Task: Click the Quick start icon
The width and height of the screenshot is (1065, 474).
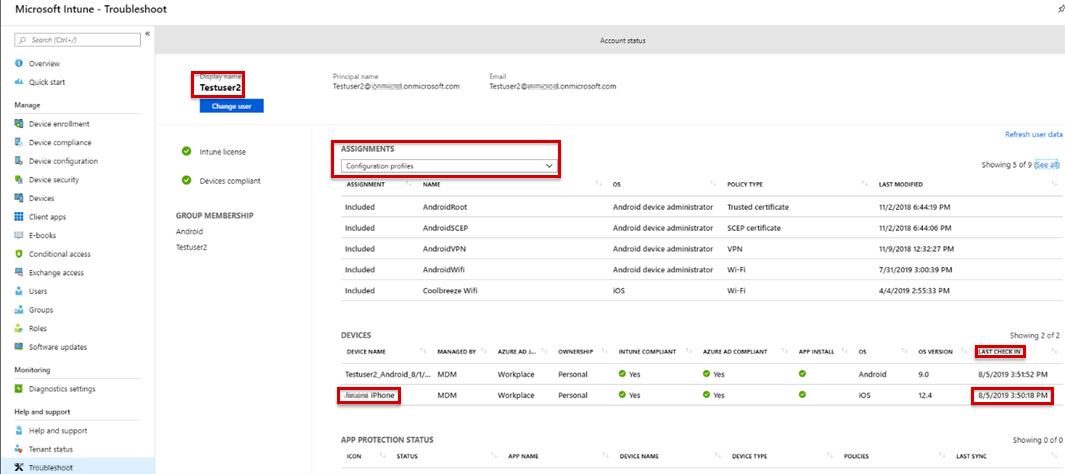Action: point(19,82)
